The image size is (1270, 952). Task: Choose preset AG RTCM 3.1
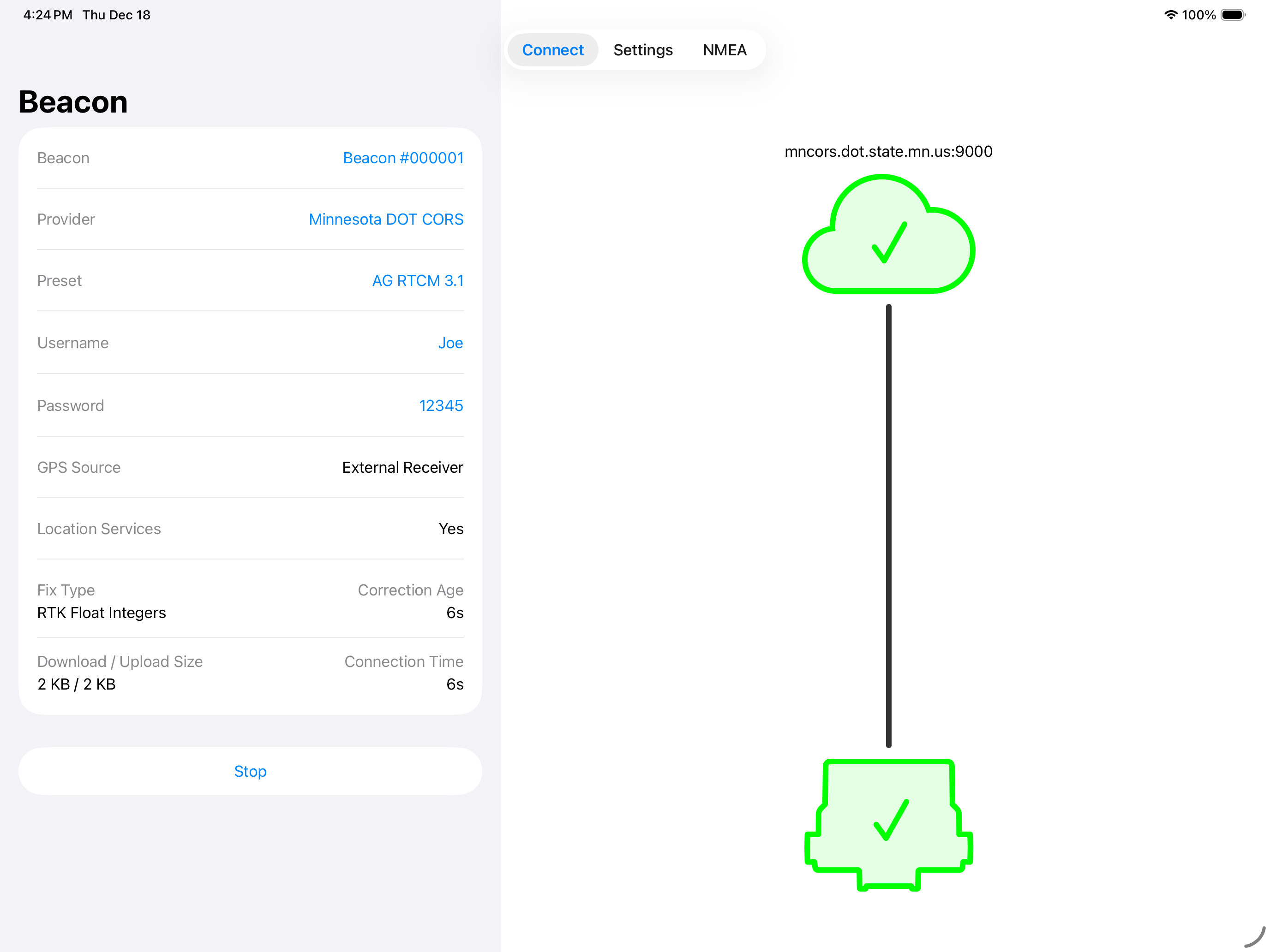pyautogui.click(x=417, y=280)
